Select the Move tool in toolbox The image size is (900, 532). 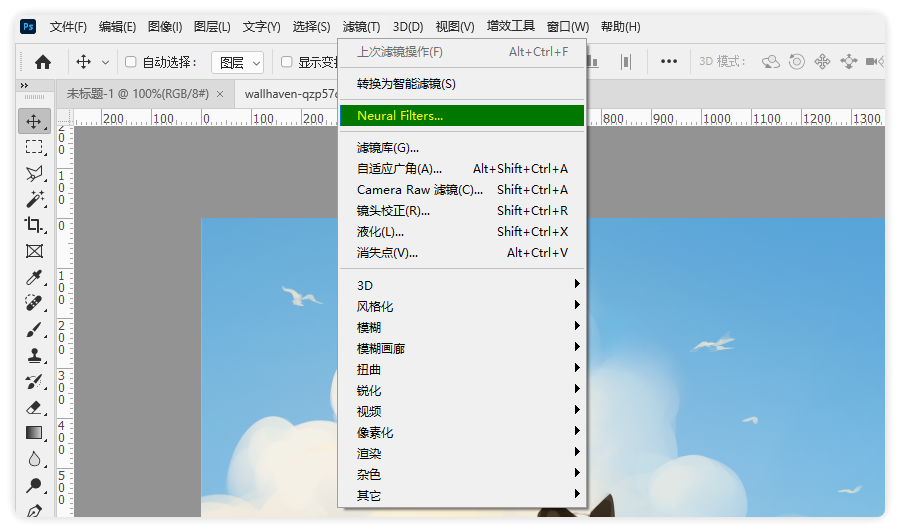coord(34,121)
